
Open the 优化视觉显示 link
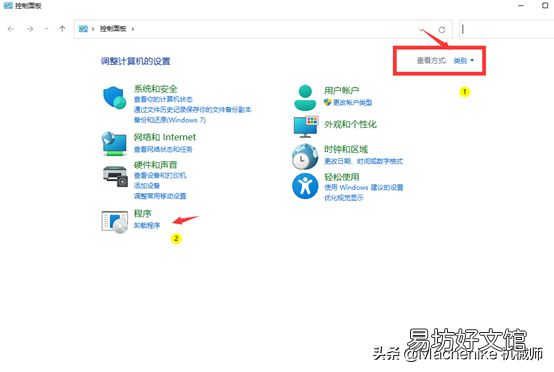click(x=344, y=198)
